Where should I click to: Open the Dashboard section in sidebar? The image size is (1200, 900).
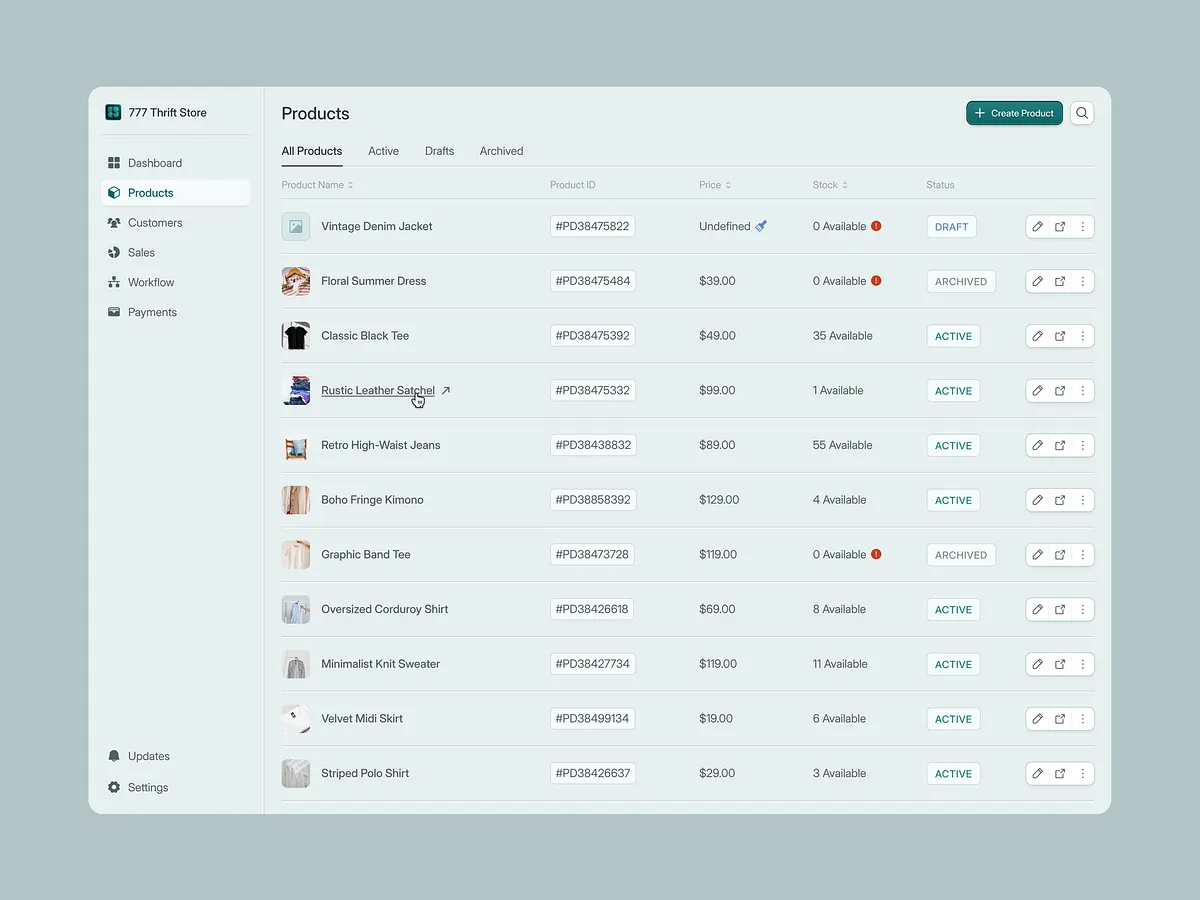[154, 162]
